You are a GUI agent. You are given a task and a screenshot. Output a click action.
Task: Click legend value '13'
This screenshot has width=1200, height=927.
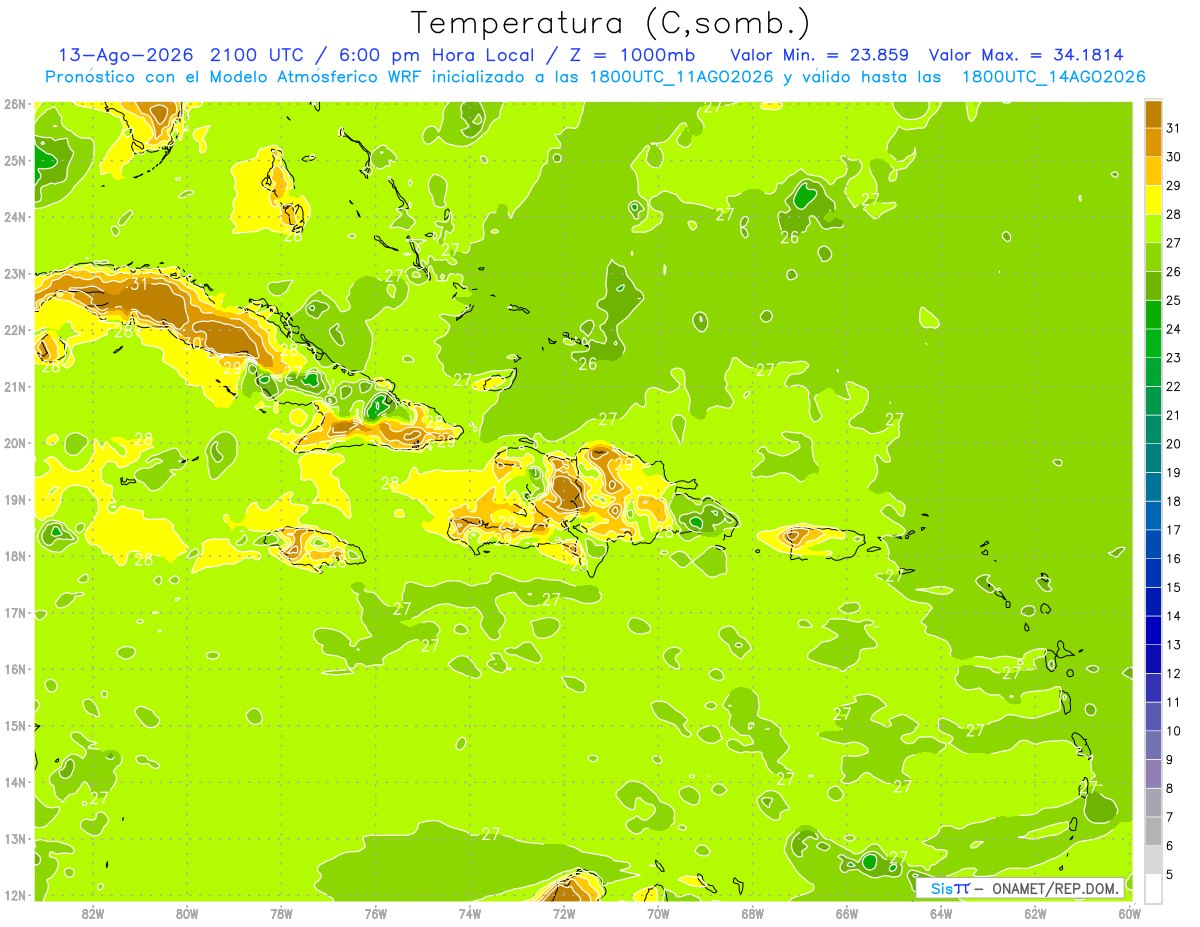(x=1174, y=645)
